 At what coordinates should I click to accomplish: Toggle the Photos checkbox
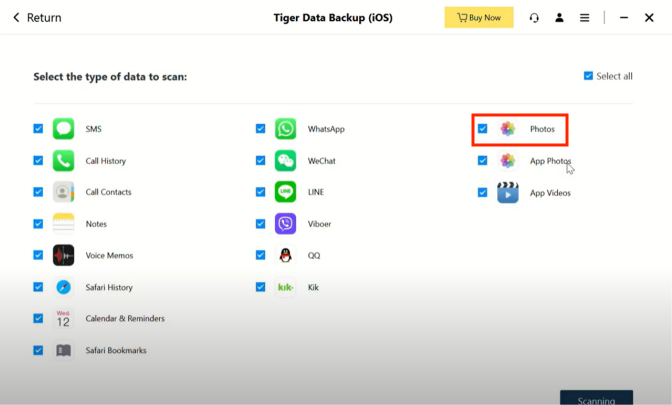click(x=483, y=129)
